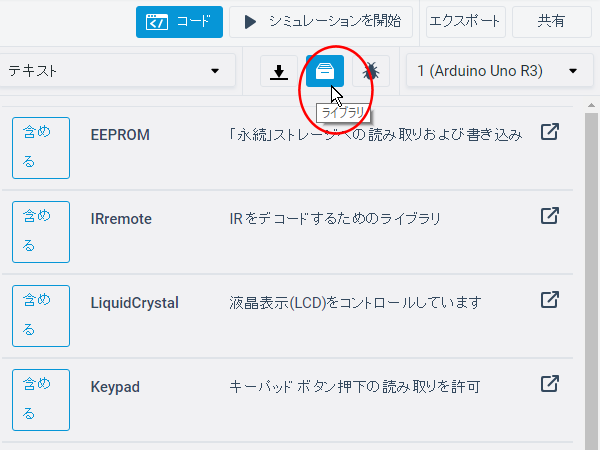
Task: Select the LiquidCrystal library name
Action: (134, 302)
